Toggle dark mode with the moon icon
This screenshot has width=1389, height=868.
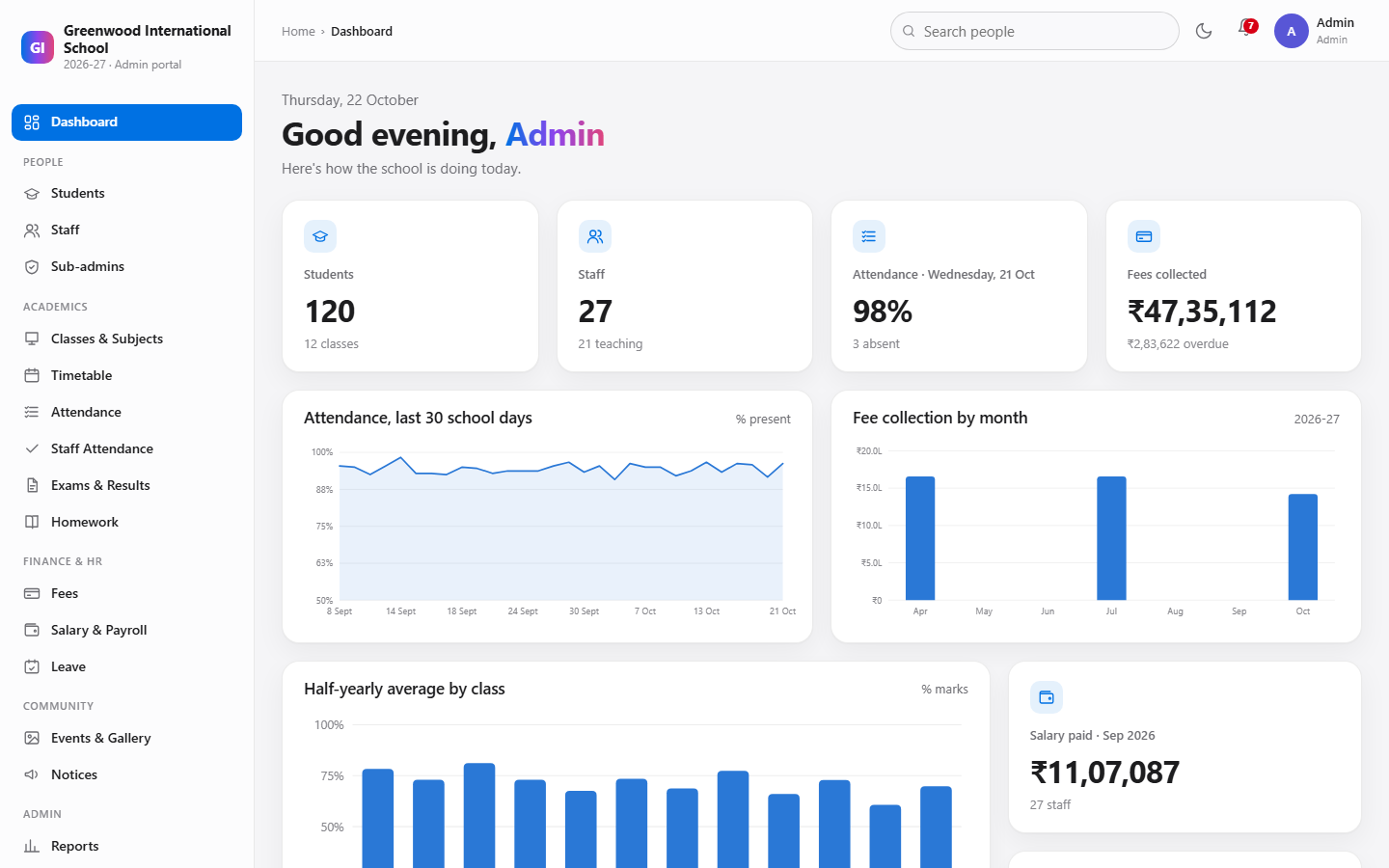pyautogui.click(x=1204, y=31)
